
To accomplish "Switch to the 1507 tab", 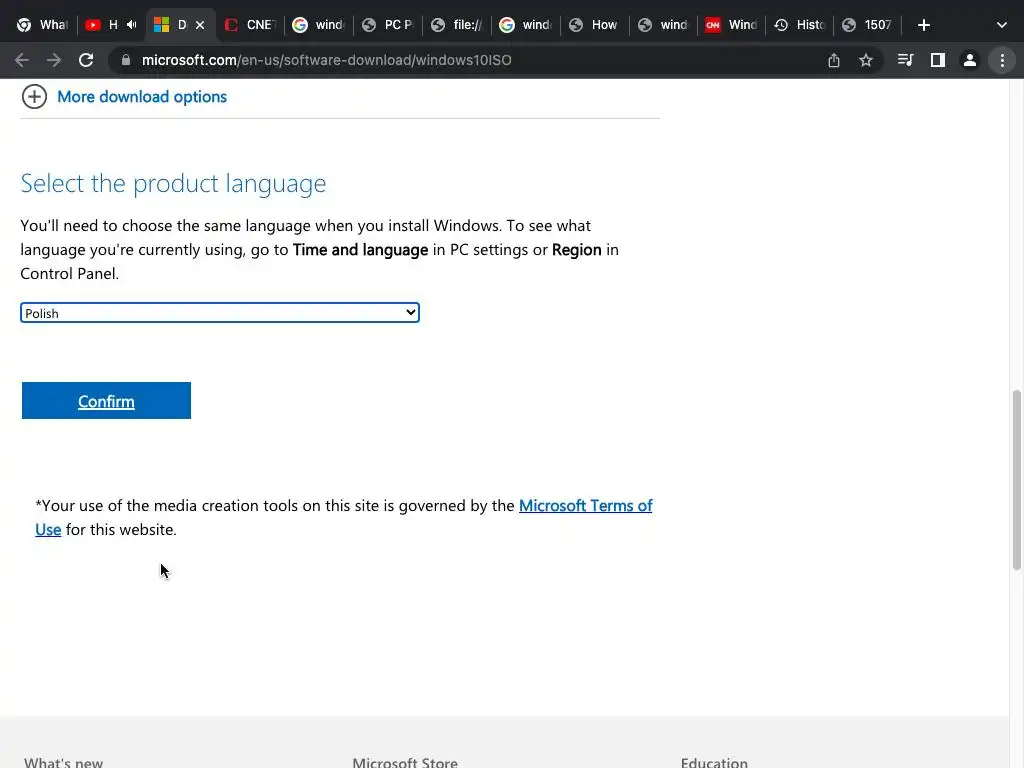I will (869, 25).
